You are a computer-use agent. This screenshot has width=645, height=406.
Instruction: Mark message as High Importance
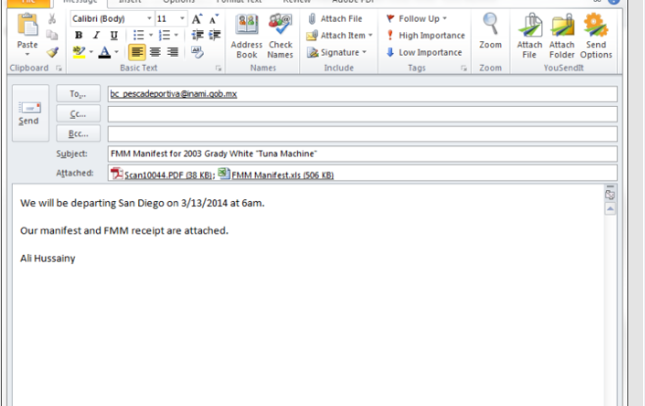425,36
